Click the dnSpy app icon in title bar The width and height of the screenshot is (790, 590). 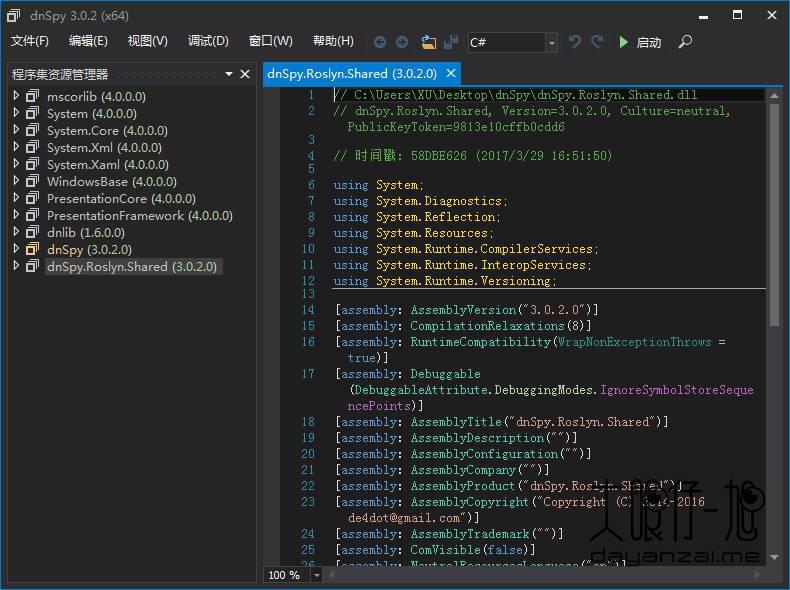pyautogui.click(x=14, y=16)
